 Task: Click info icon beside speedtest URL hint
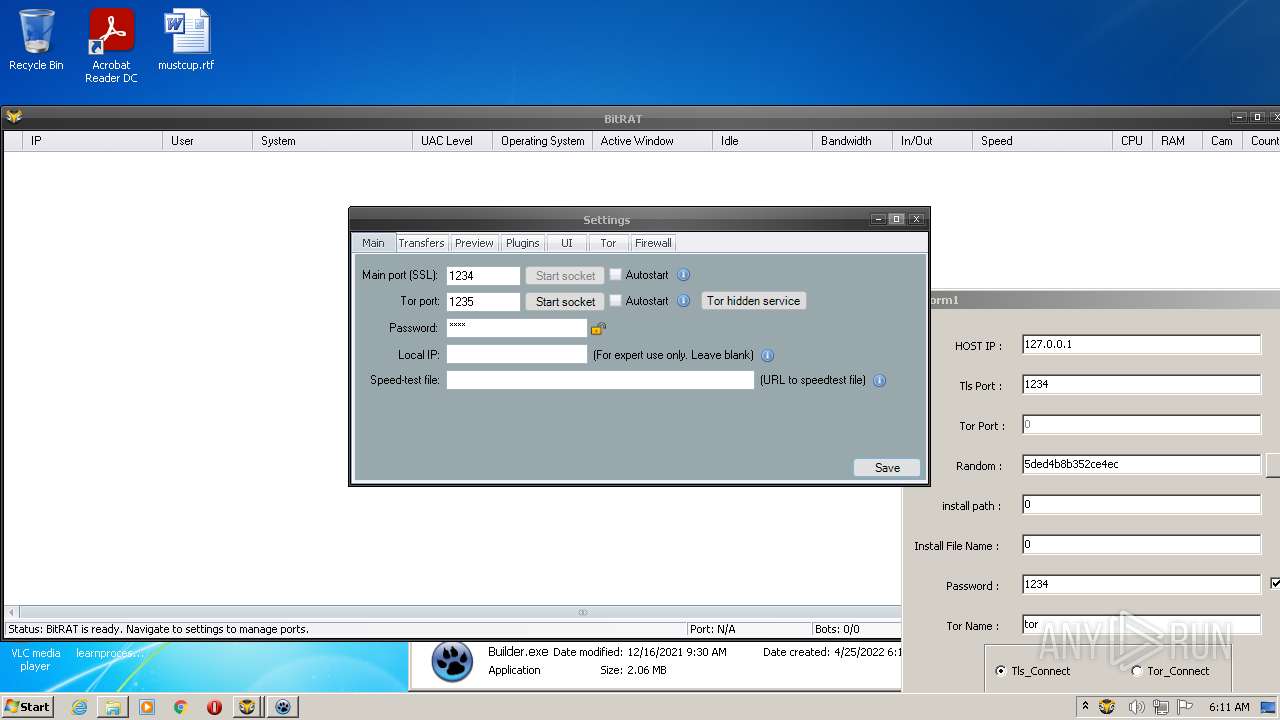click(x=880, y=380)
